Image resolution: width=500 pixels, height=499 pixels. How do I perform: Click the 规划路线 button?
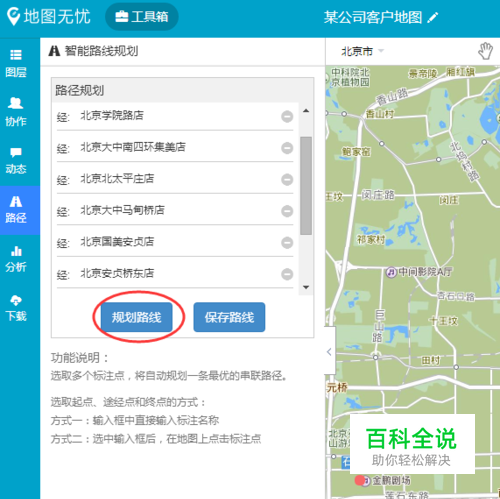137,317
